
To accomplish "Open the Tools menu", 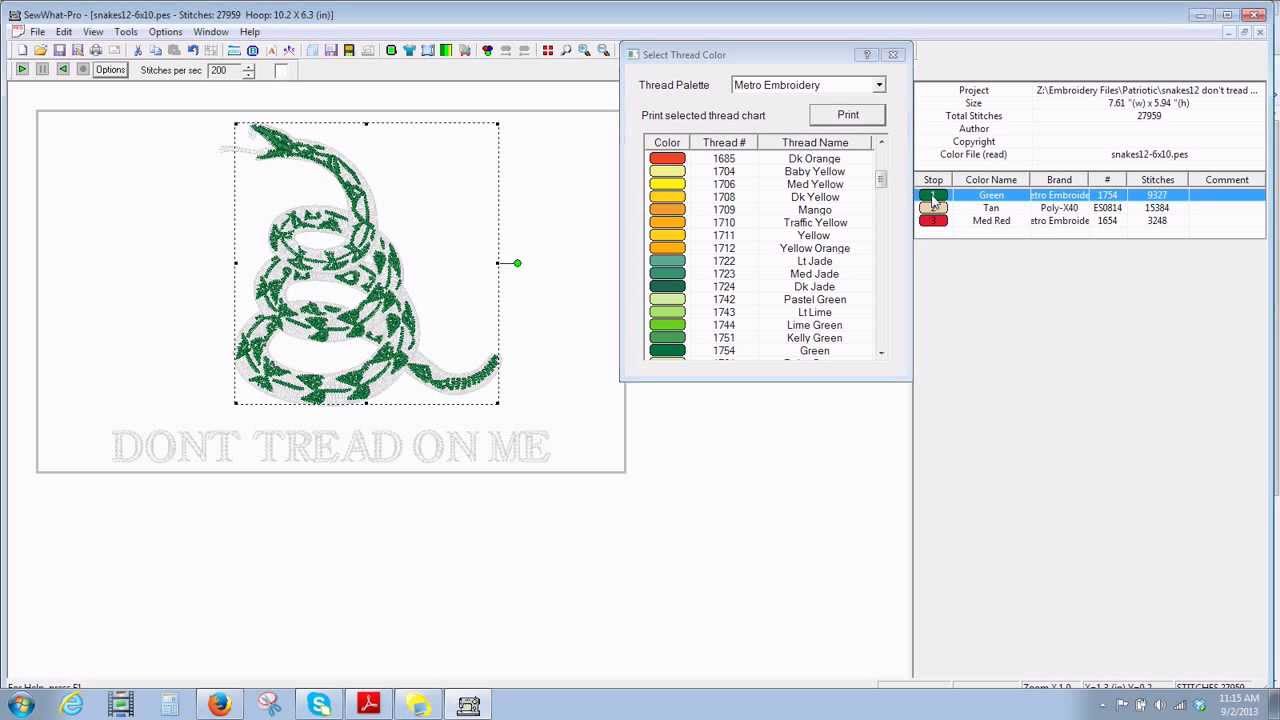I will pyautogui.click(x=126, y=32).
